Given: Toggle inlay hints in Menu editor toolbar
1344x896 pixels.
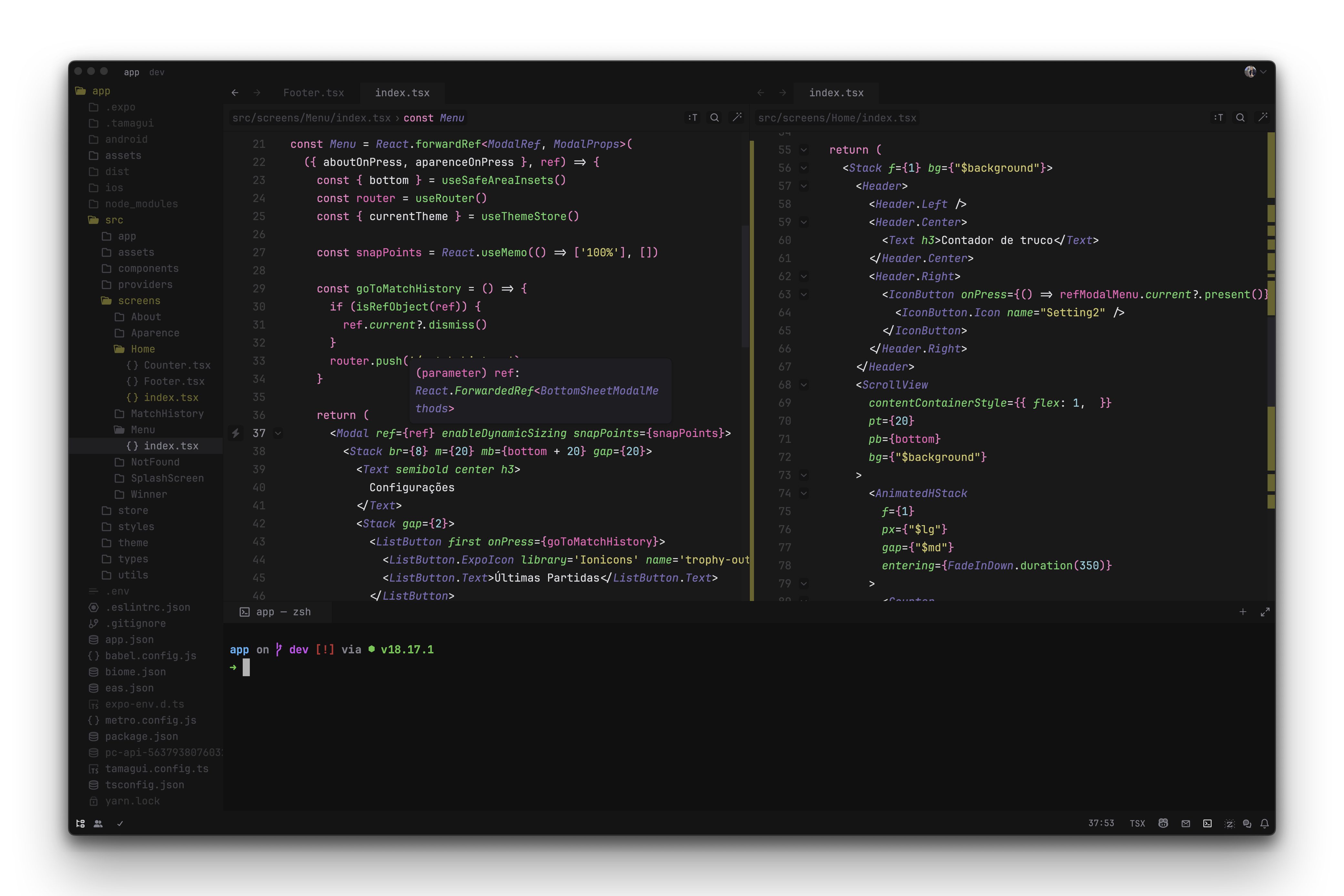Looking at the screenshot, I should [693, 118].
